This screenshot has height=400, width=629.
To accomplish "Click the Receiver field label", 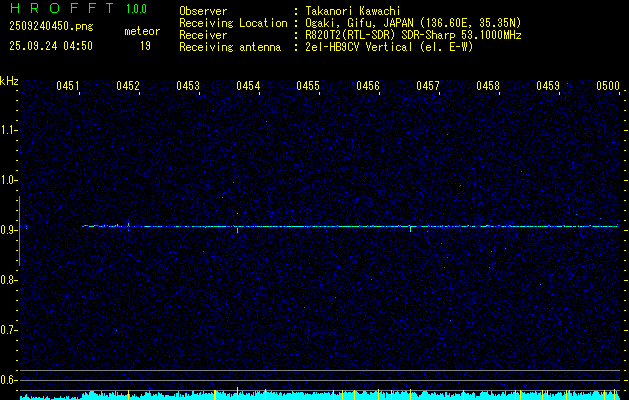I will (x=203, y=35).
